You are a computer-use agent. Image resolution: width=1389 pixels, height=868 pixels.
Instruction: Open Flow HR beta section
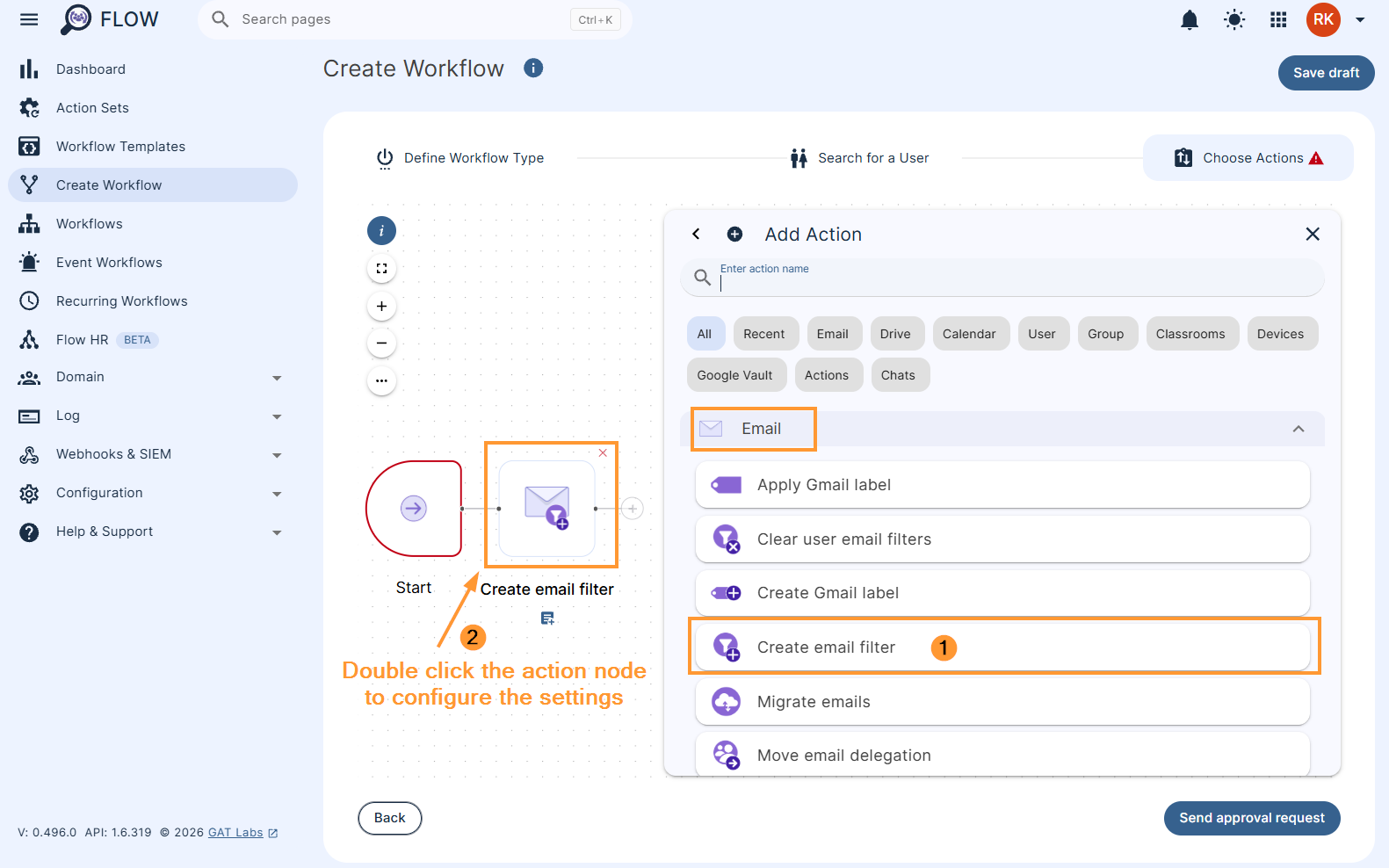point(153,340)
